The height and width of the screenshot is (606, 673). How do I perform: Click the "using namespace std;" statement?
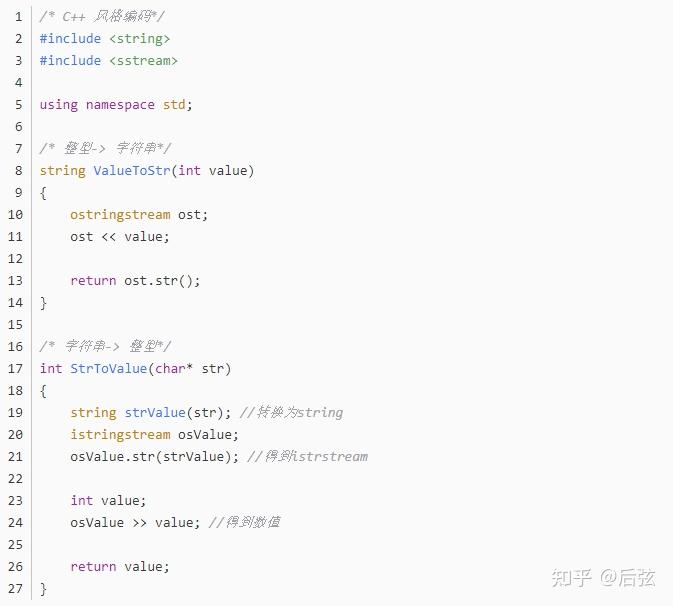coord(116,104)
